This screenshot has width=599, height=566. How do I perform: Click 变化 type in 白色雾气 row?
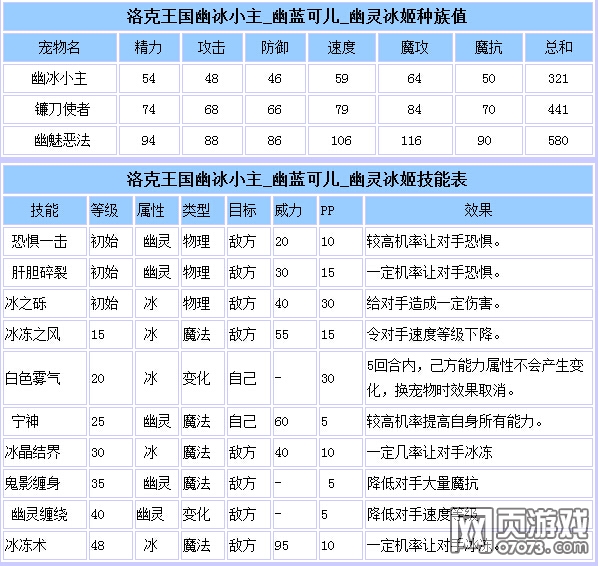coord(196,378)
